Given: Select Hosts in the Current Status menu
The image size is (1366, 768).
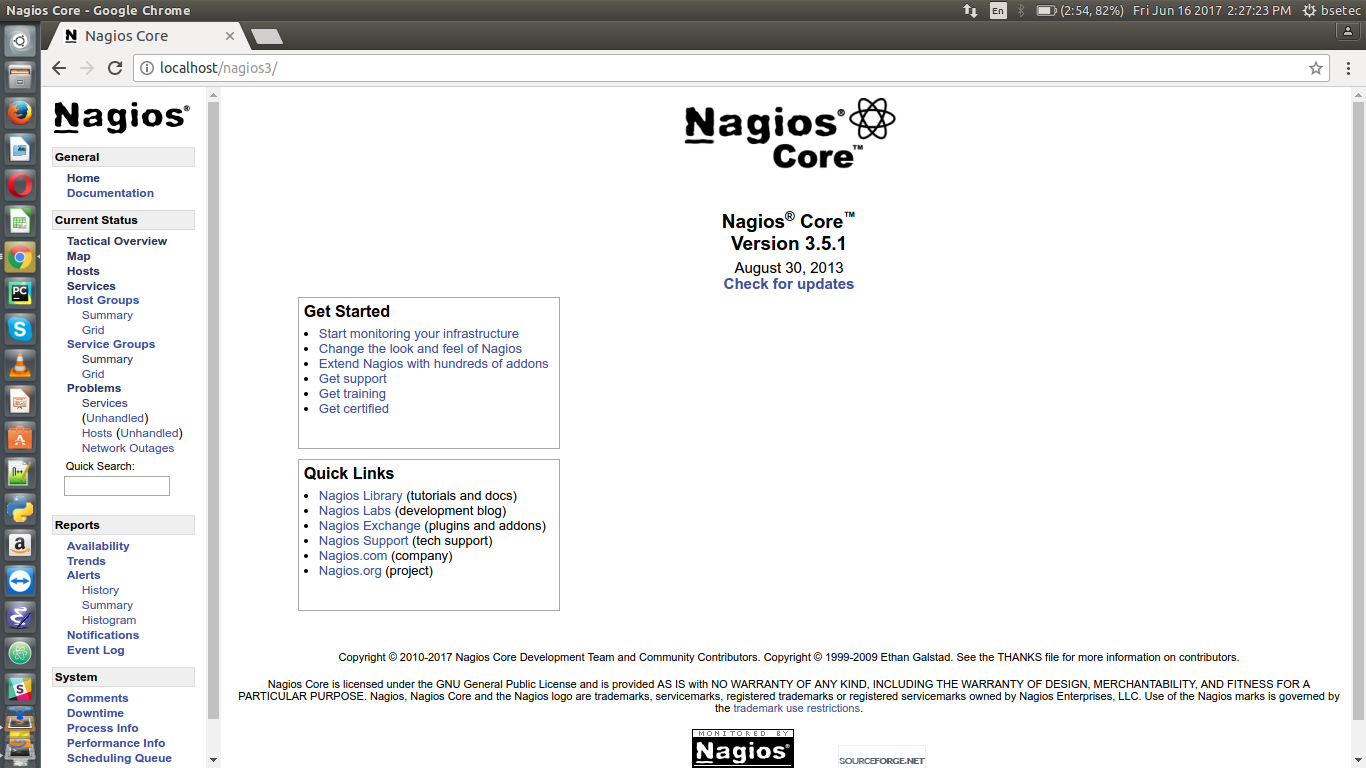Looking at the screenshot, I should (83, 271).
